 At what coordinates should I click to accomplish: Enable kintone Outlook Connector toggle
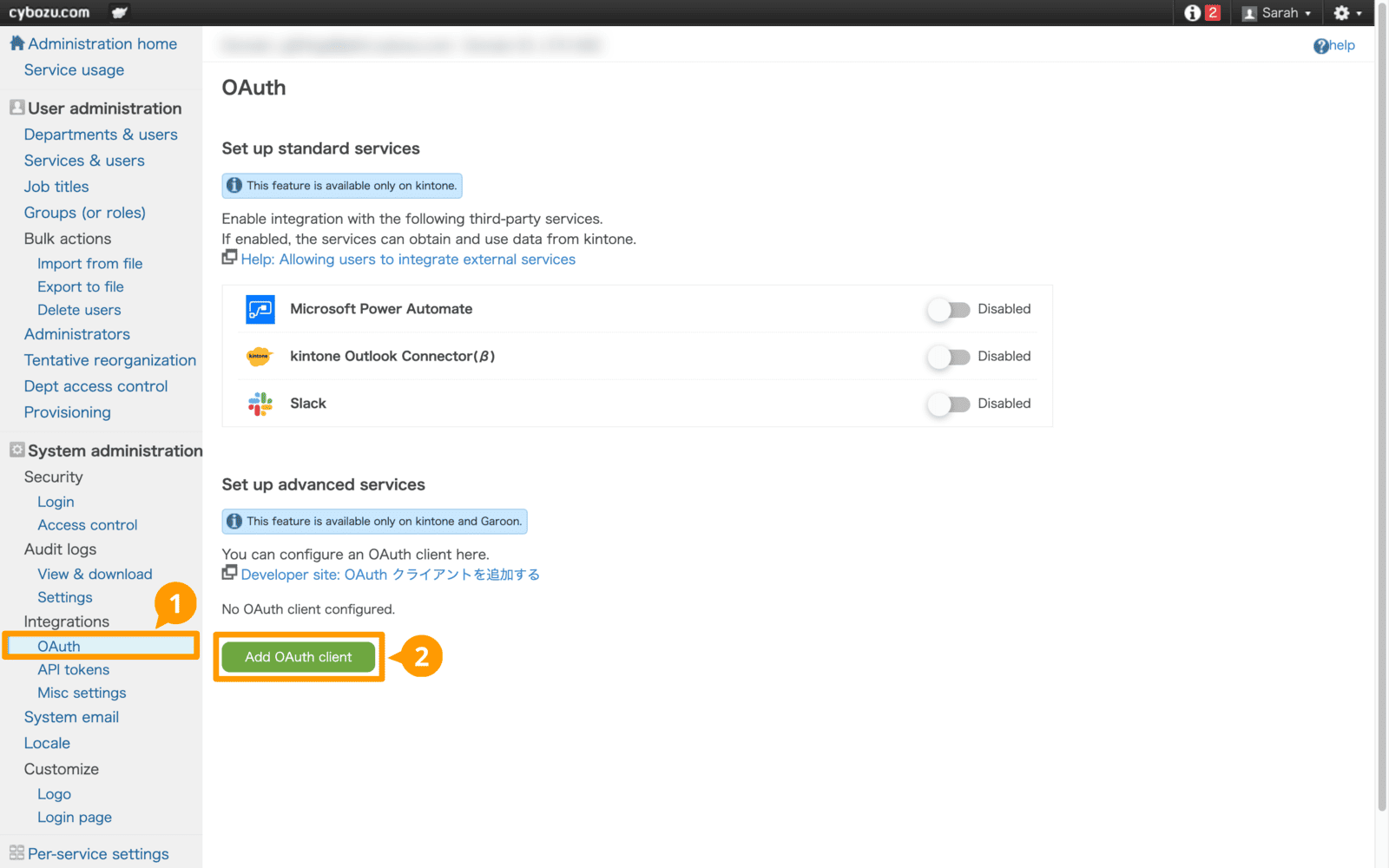click(948, 357)
